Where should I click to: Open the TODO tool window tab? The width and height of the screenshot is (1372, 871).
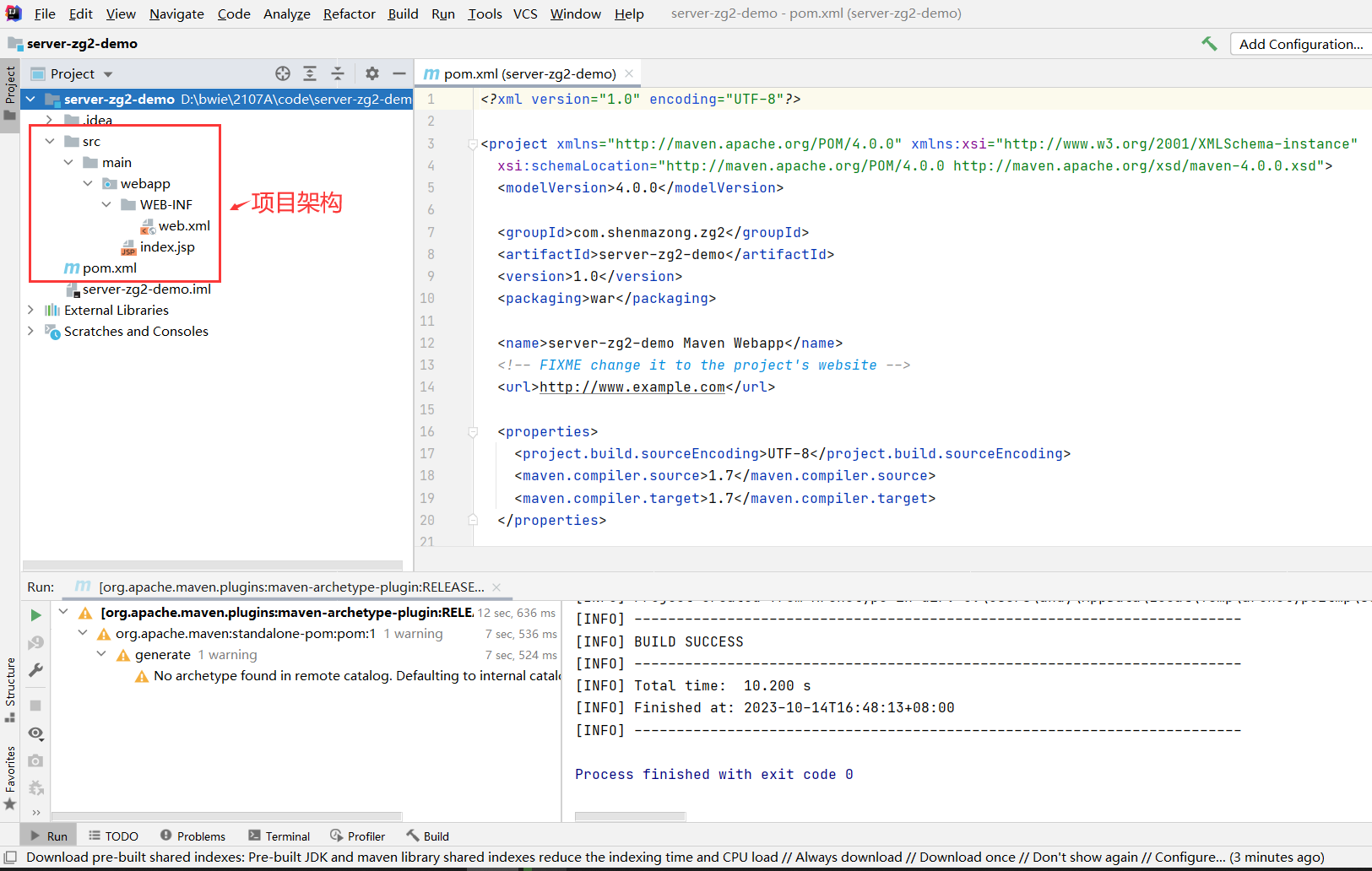113,836
